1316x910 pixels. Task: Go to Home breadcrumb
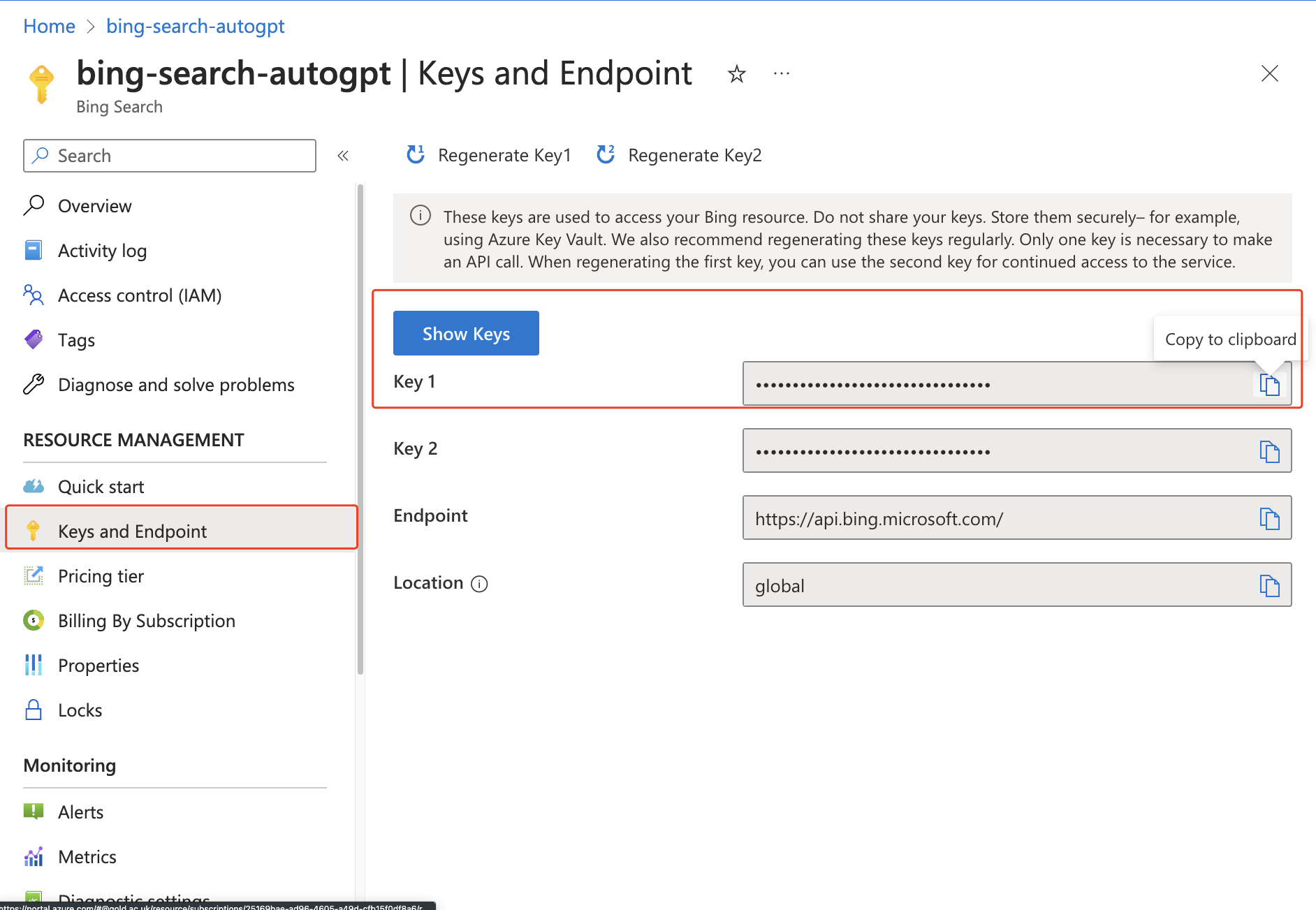(49, 26)
